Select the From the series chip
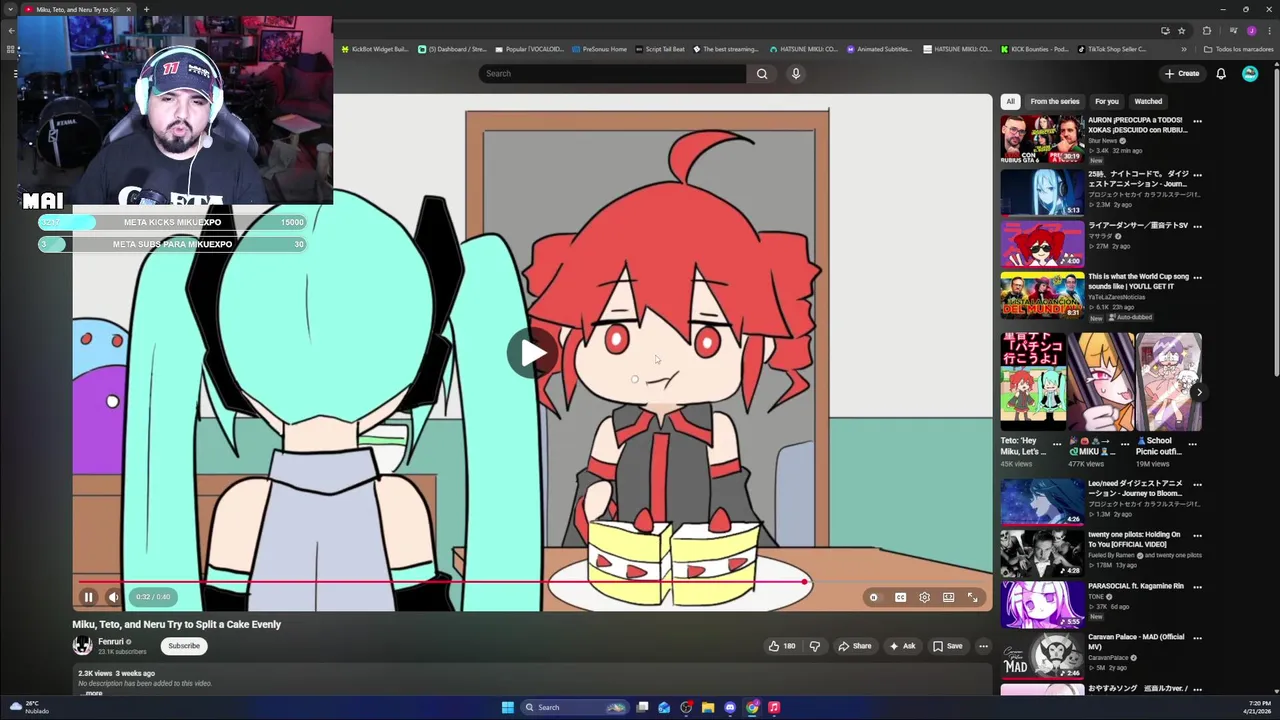This screenshot has width=1280, height=720. (x=1055, y=101)
